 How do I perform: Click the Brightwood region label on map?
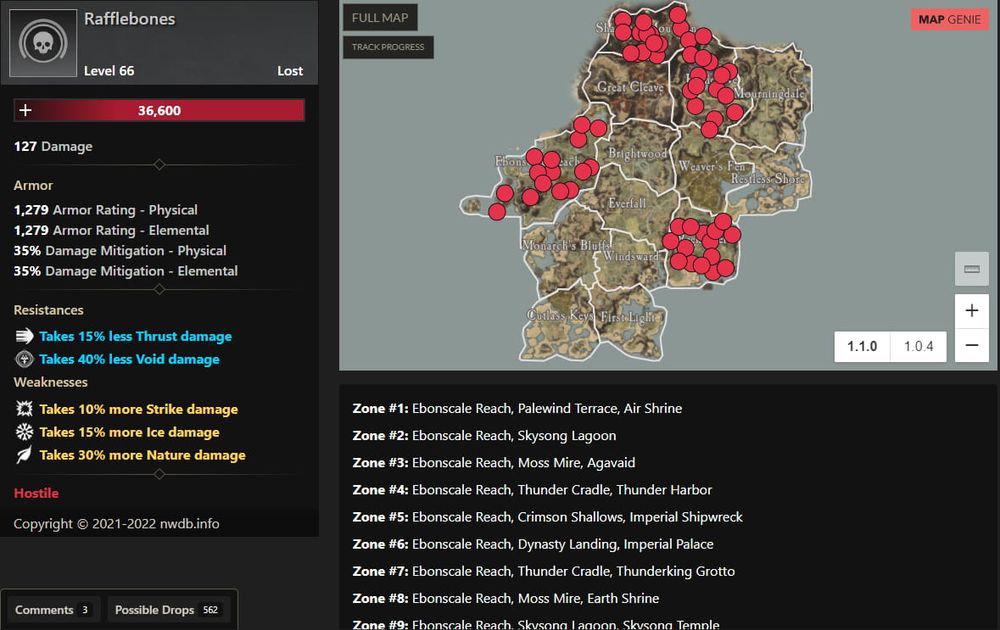click(637, 153)
